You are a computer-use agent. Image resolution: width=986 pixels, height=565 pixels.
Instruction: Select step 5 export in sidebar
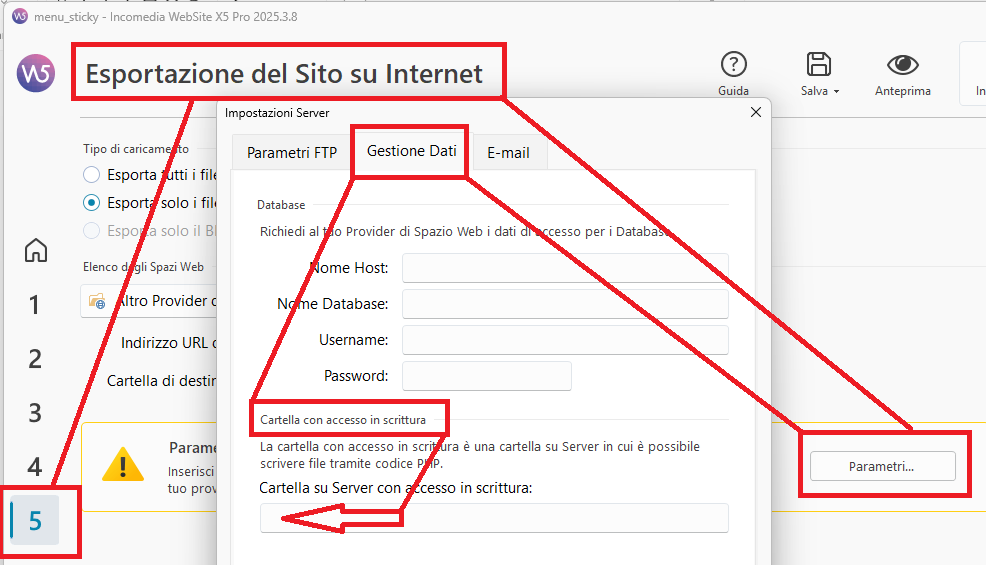pos(35,521)
